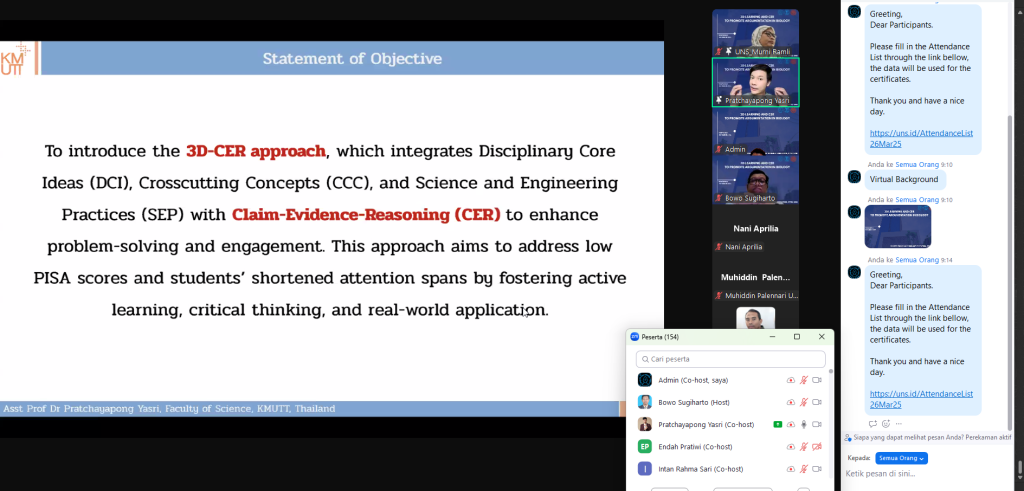Select the UNS_Murni Ramli video tile
The image size is (1024, 491).
[756, 33]
